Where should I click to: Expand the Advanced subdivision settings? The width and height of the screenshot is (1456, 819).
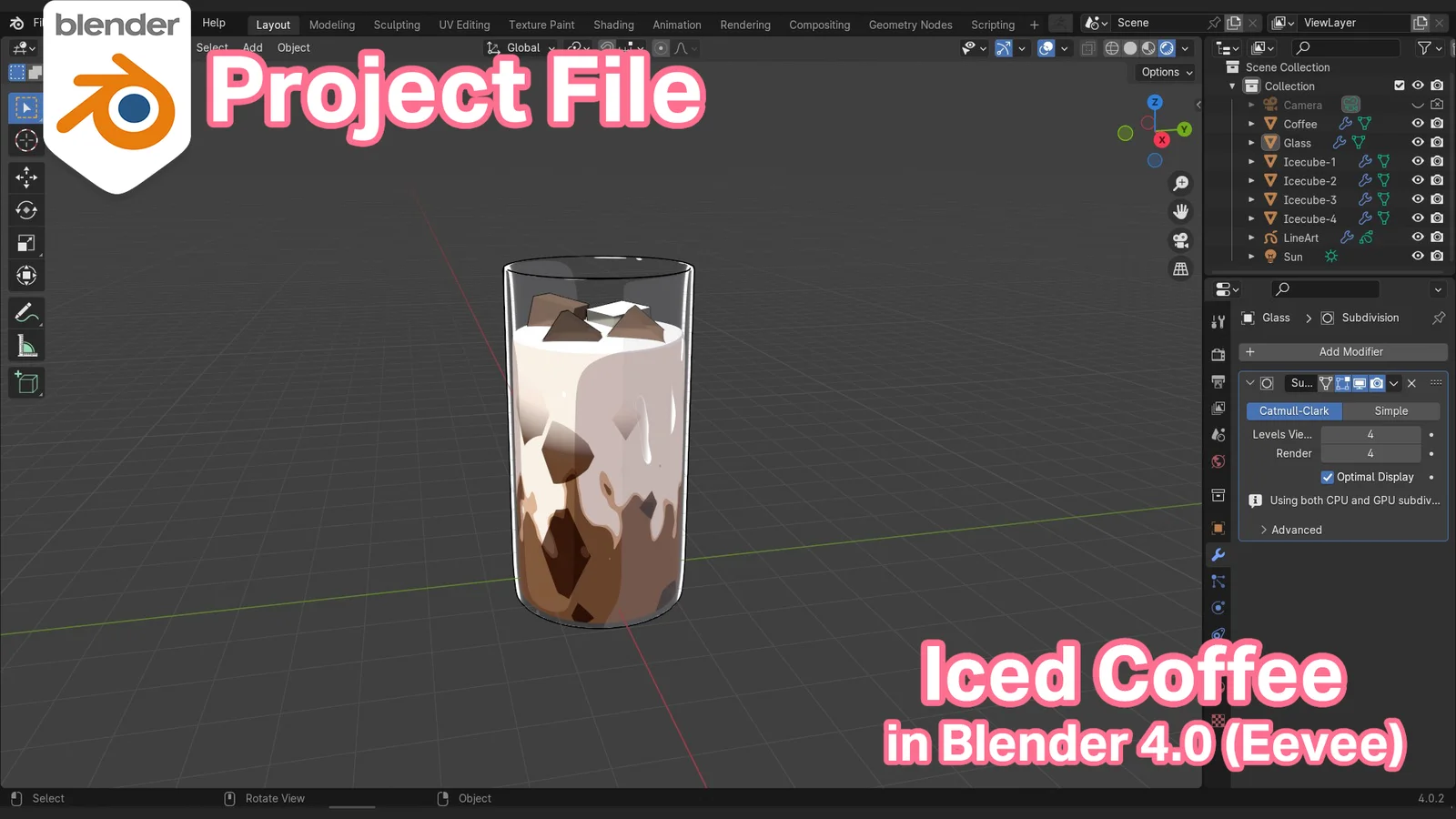1296,530
